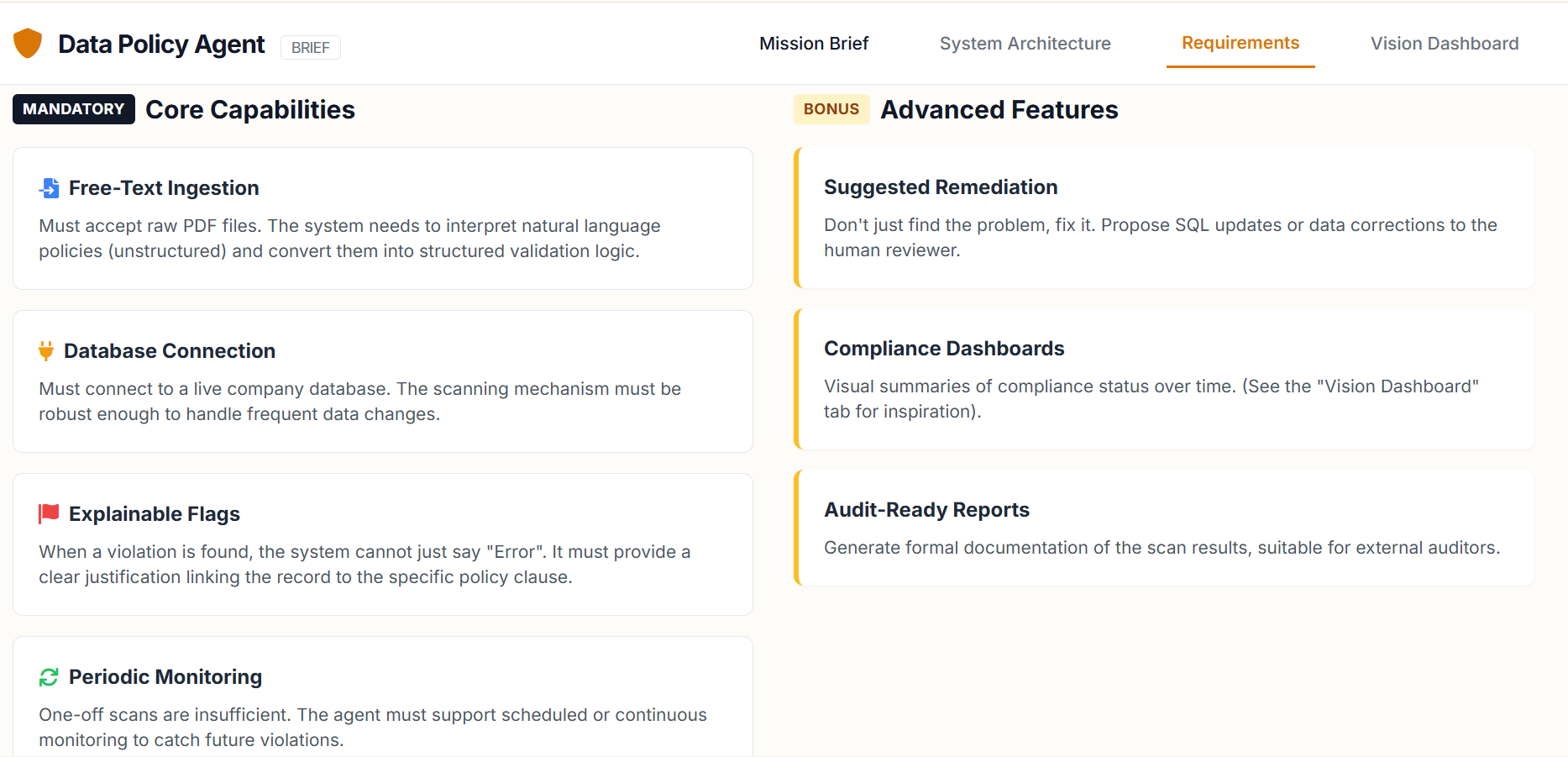This screenshot has width=1568, height=757.
Task: Click the Suggested Remediation card title
Action: [x=941, y=187]
